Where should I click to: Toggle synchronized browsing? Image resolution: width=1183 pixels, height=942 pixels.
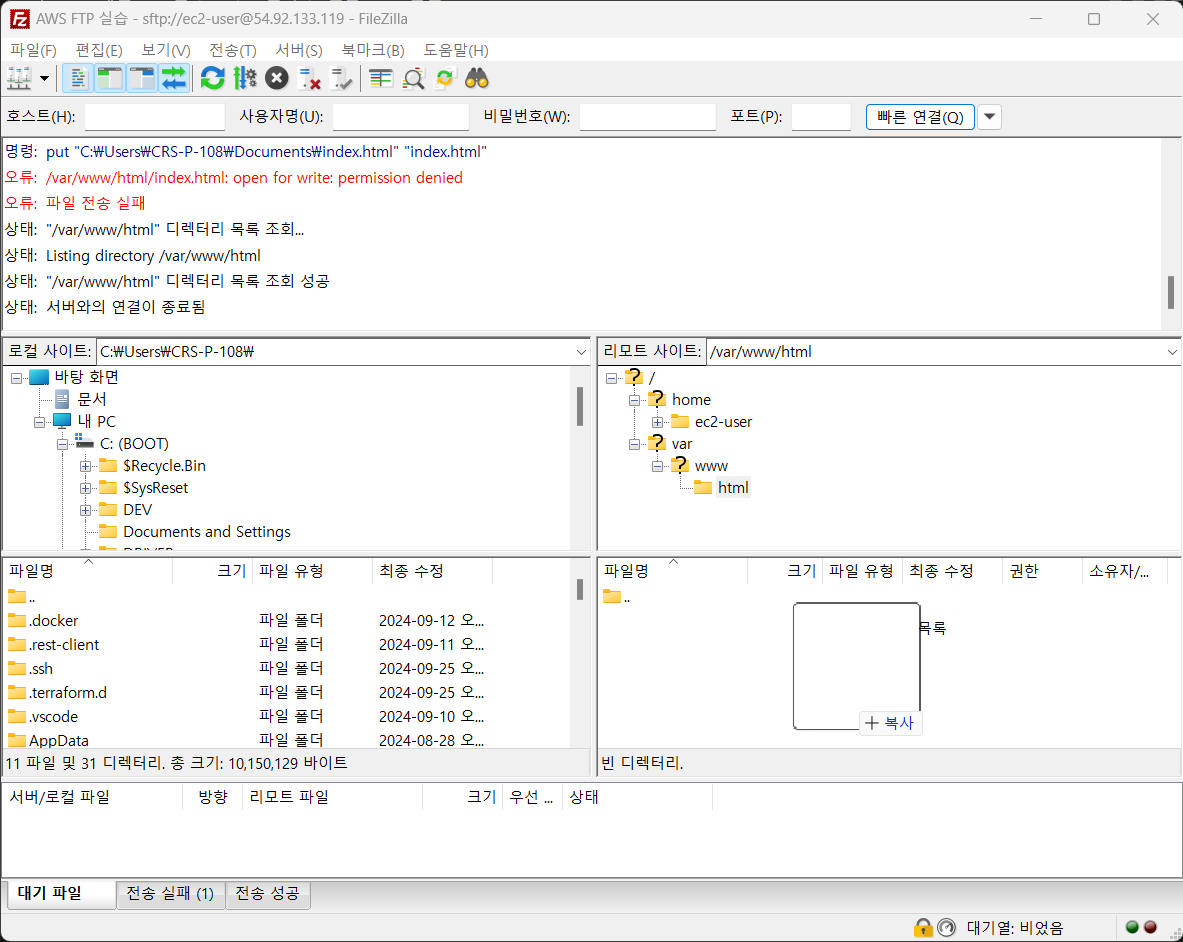pyautogui.click(x=445, y=78)
